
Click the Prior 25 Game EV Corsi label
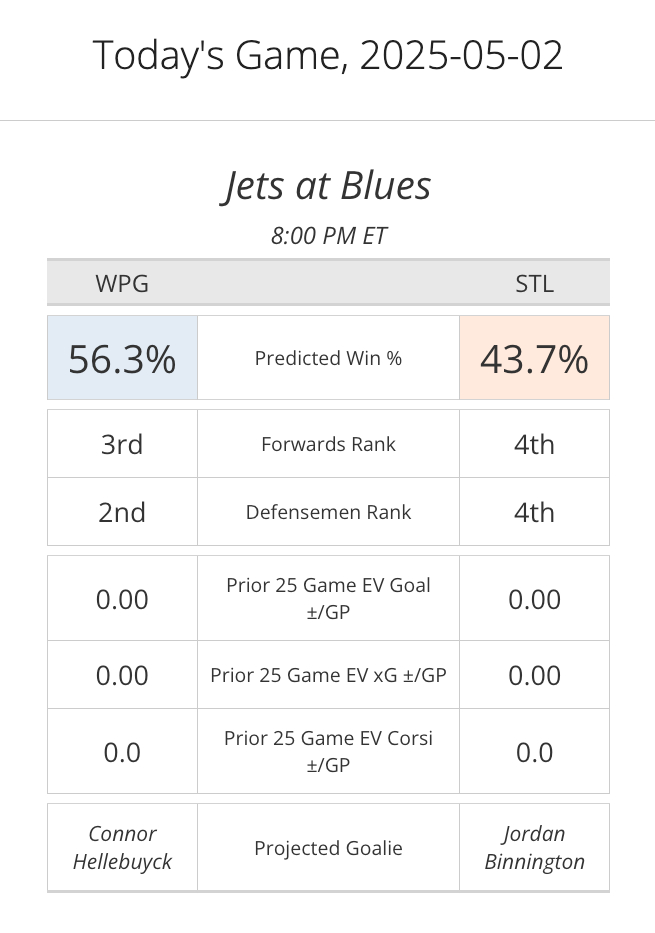pos(328,751)
